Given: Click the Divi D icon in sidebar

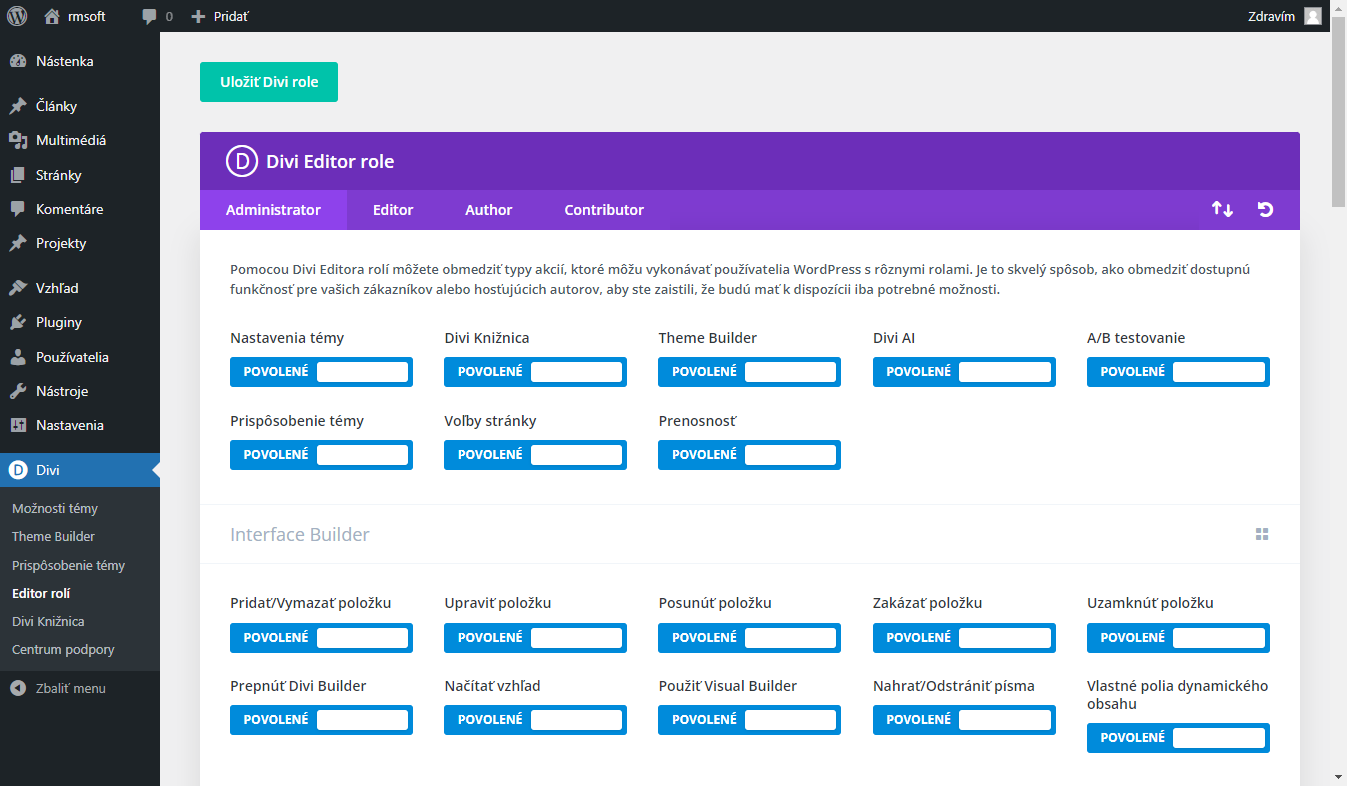Looking at the screenshot, I should (x=18, y=470).
